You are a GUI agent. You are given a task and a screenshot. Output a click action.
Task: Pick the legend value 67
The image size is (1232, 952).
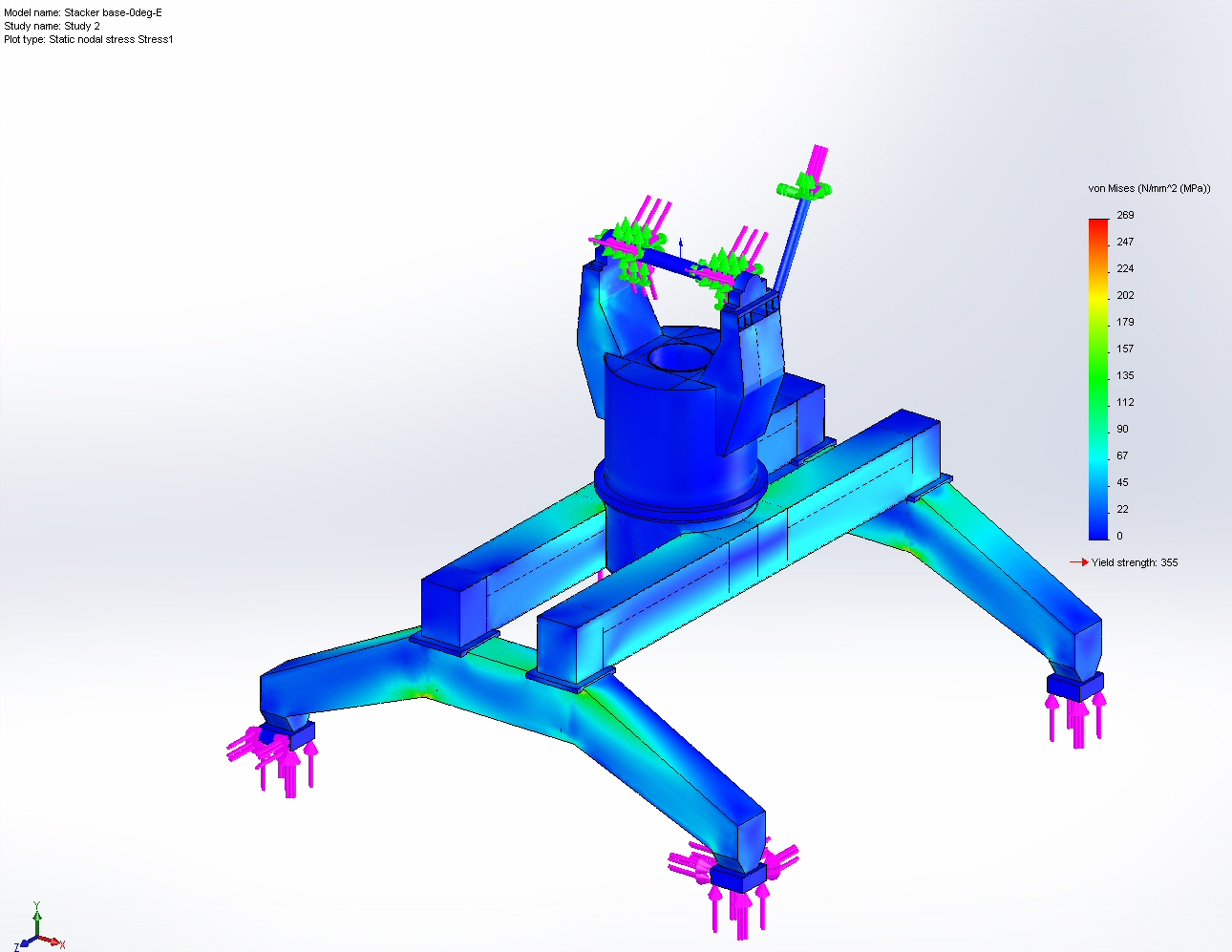[1122, 455]
